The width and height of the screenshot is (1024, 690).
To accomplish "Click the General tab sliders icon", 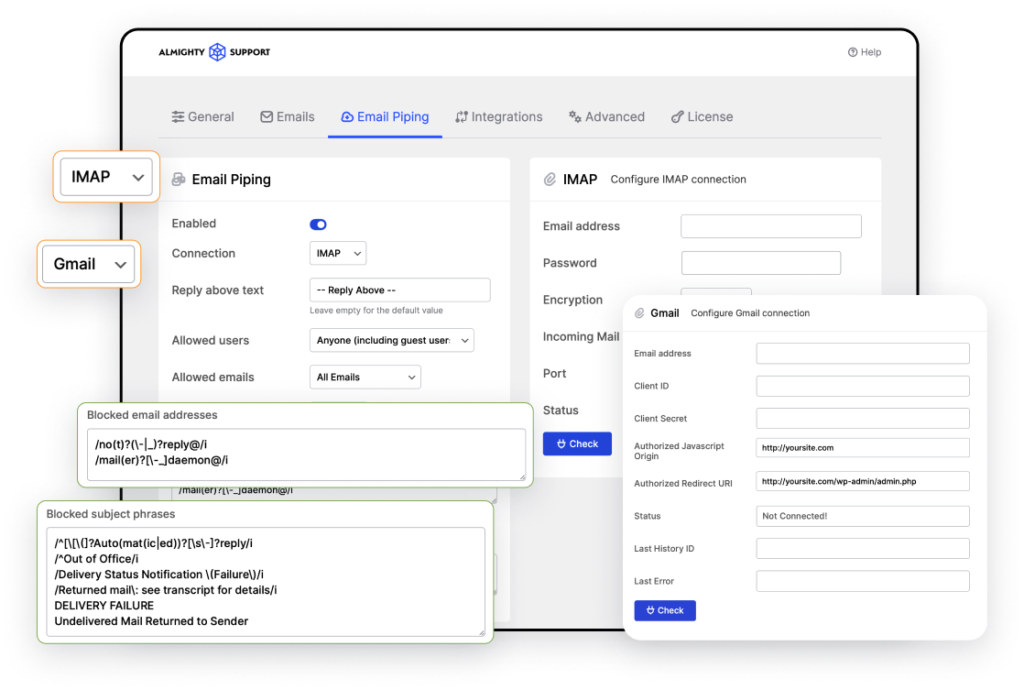I will (x=178, y=117).
